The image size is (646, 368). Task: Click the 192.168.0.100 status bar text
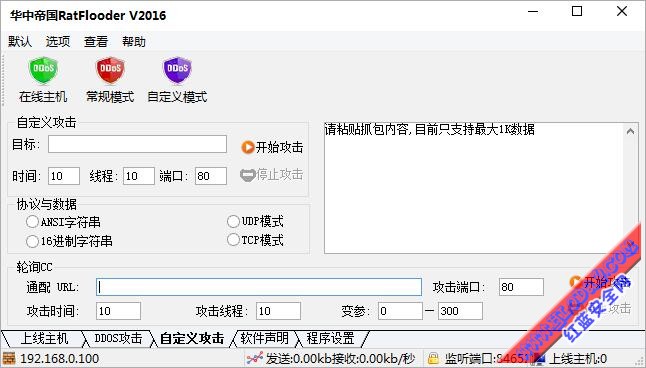point(59,359)
